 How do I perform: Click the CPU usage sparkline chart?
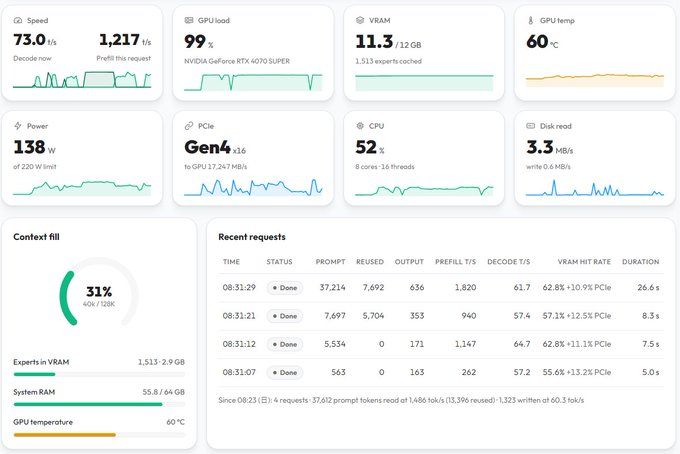click(424, 191)
